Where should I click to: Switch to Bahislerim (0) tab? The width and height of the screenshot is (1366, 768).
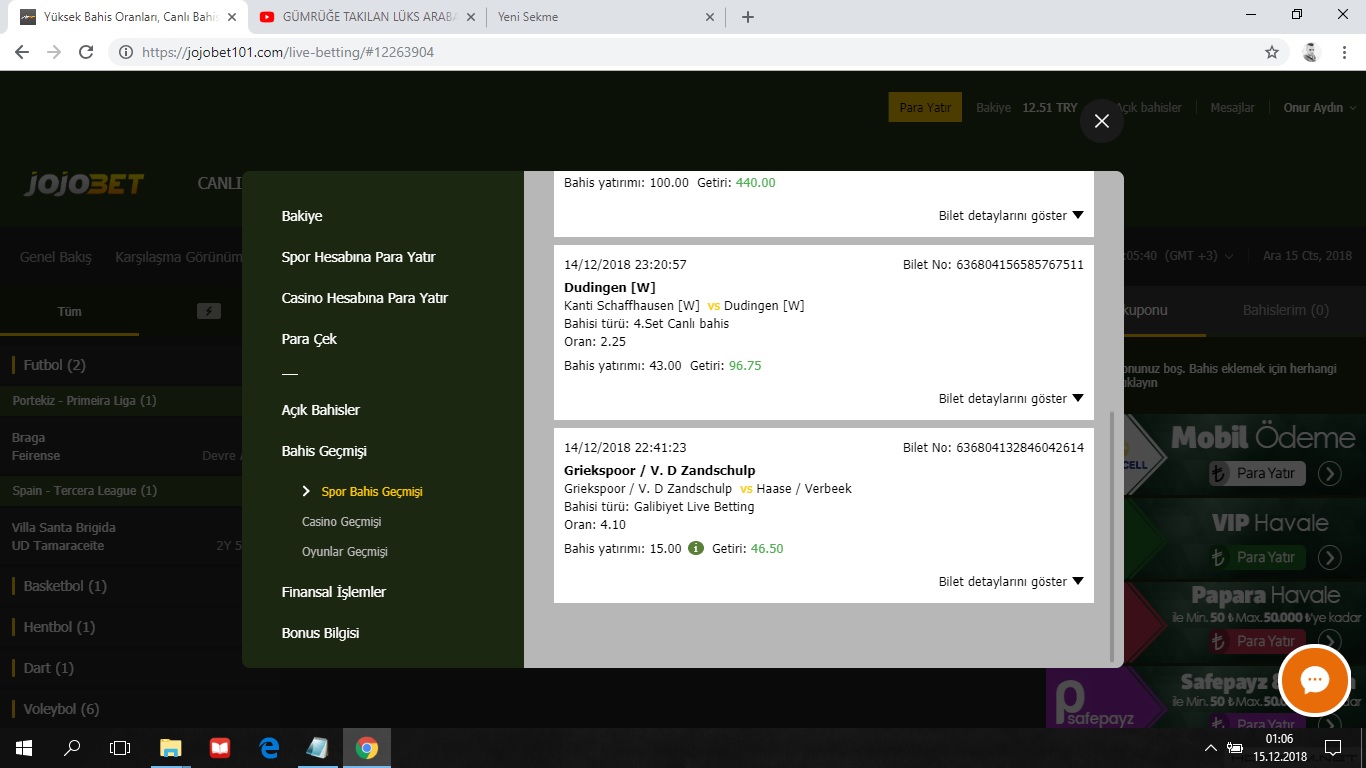tap(1285, 311)
